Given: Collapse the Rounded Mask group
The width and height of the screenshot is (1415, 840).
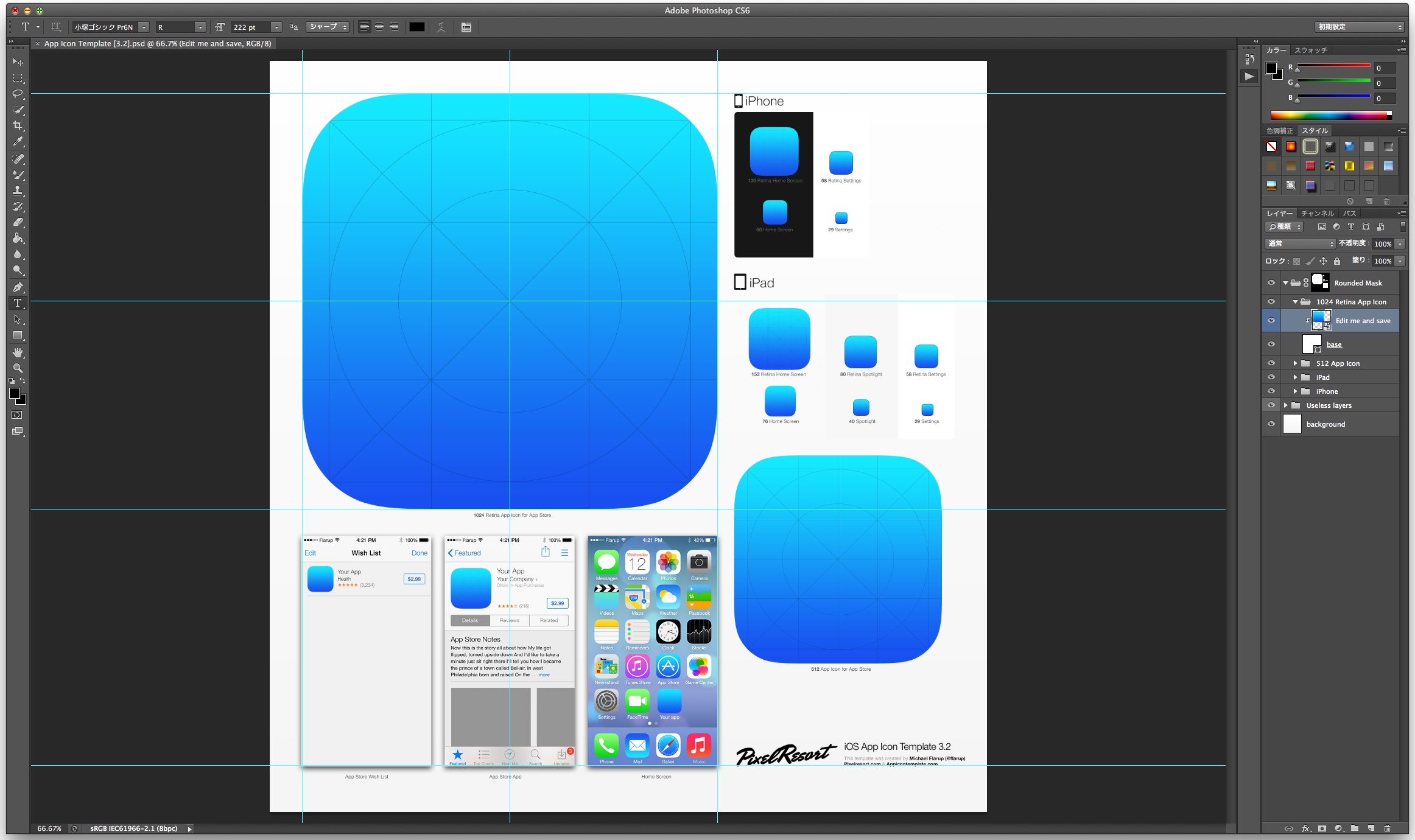Looking at the screenshot, I should 1285,283.
